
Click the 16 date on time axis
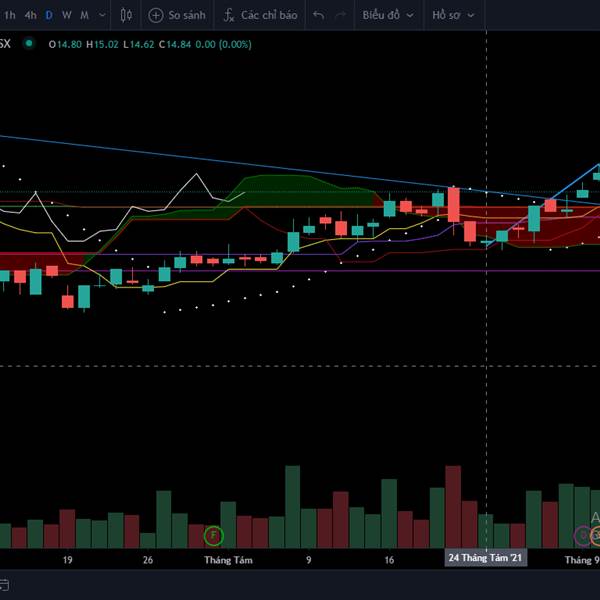click(389, 560)
